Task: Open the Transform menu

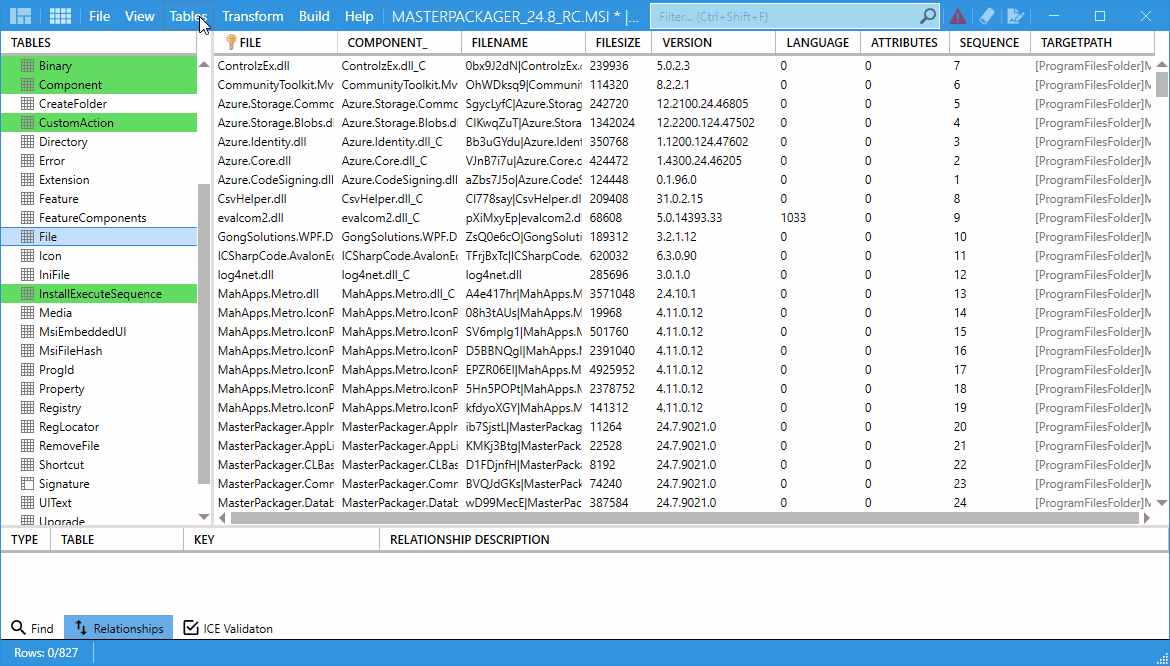Action: (x=253, y=16)
